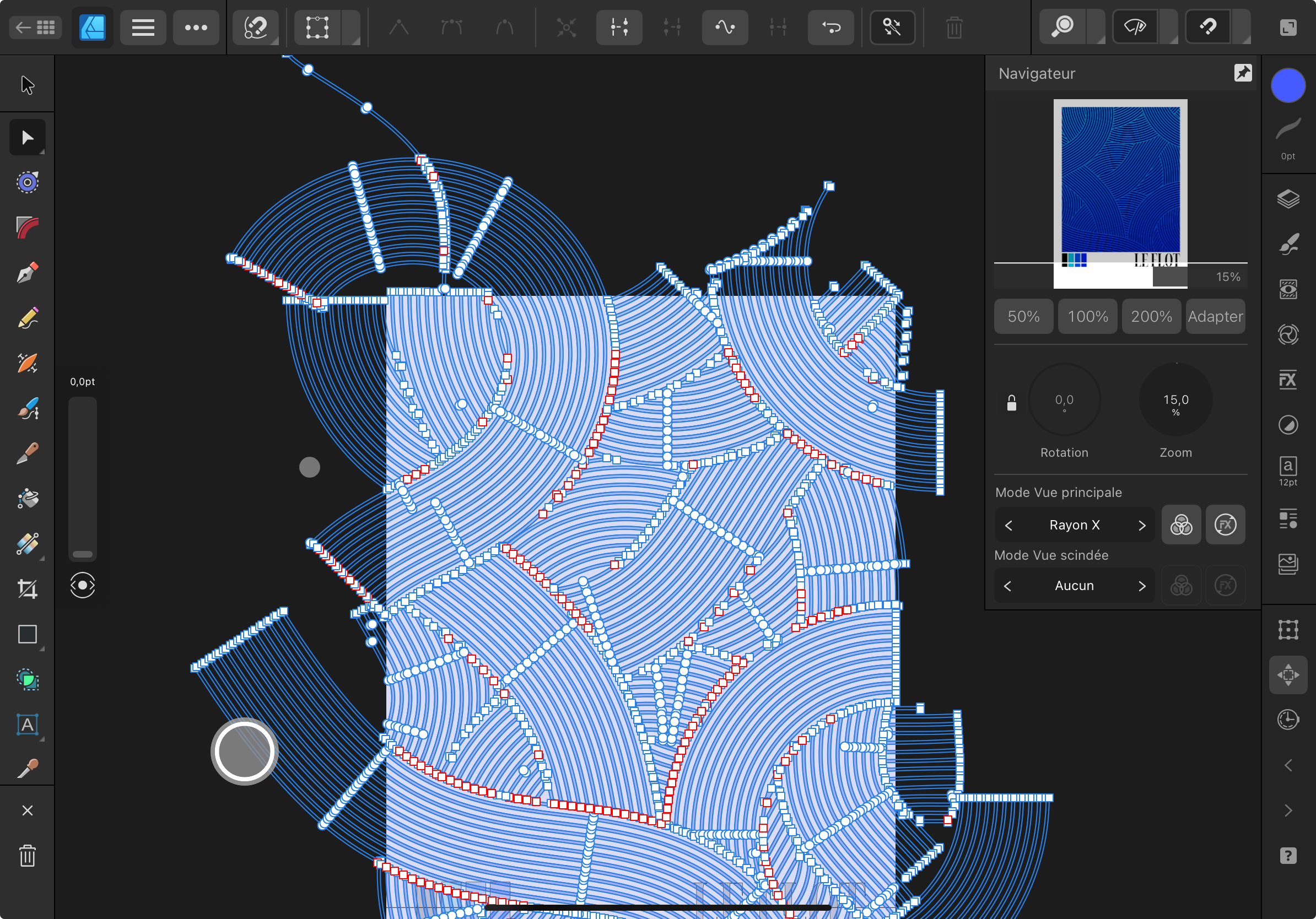This screenshot has height=919, width=1316.
Task: Open the Brushes studio panel
Action: (x=1288, y=245)
